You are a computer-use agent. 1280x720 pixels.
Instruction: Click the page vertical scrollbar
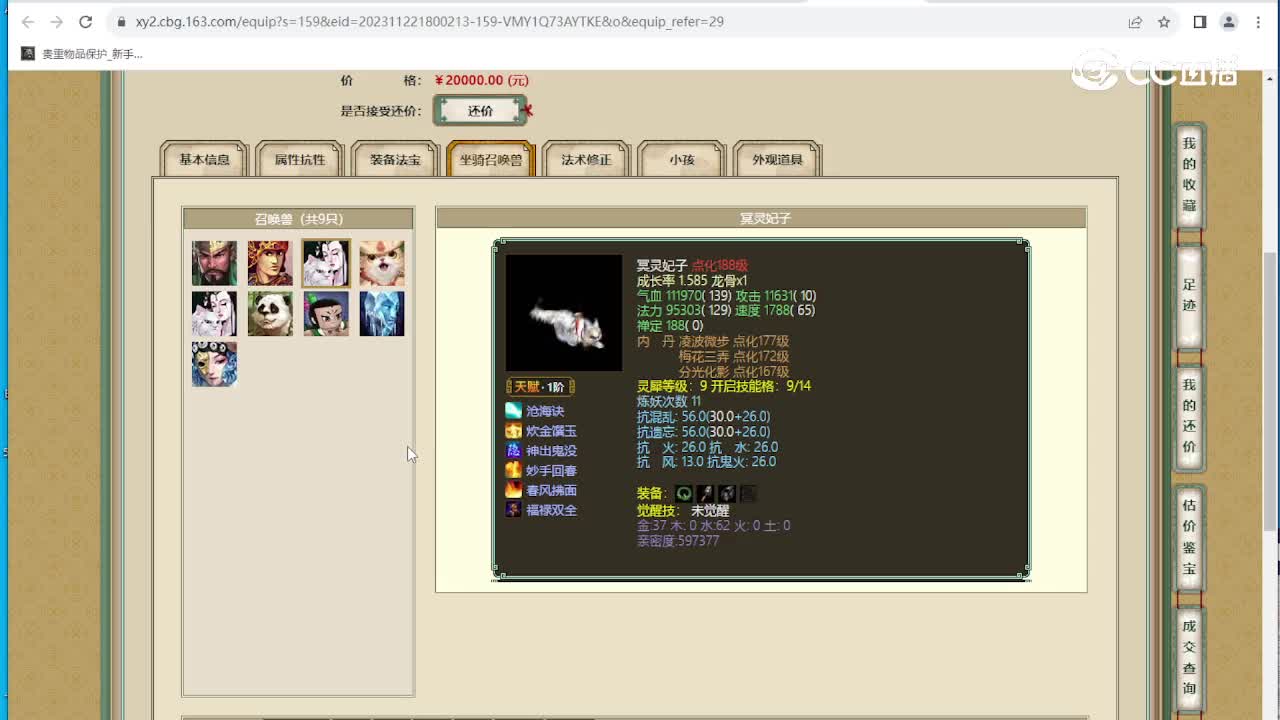click(1271, 390)
